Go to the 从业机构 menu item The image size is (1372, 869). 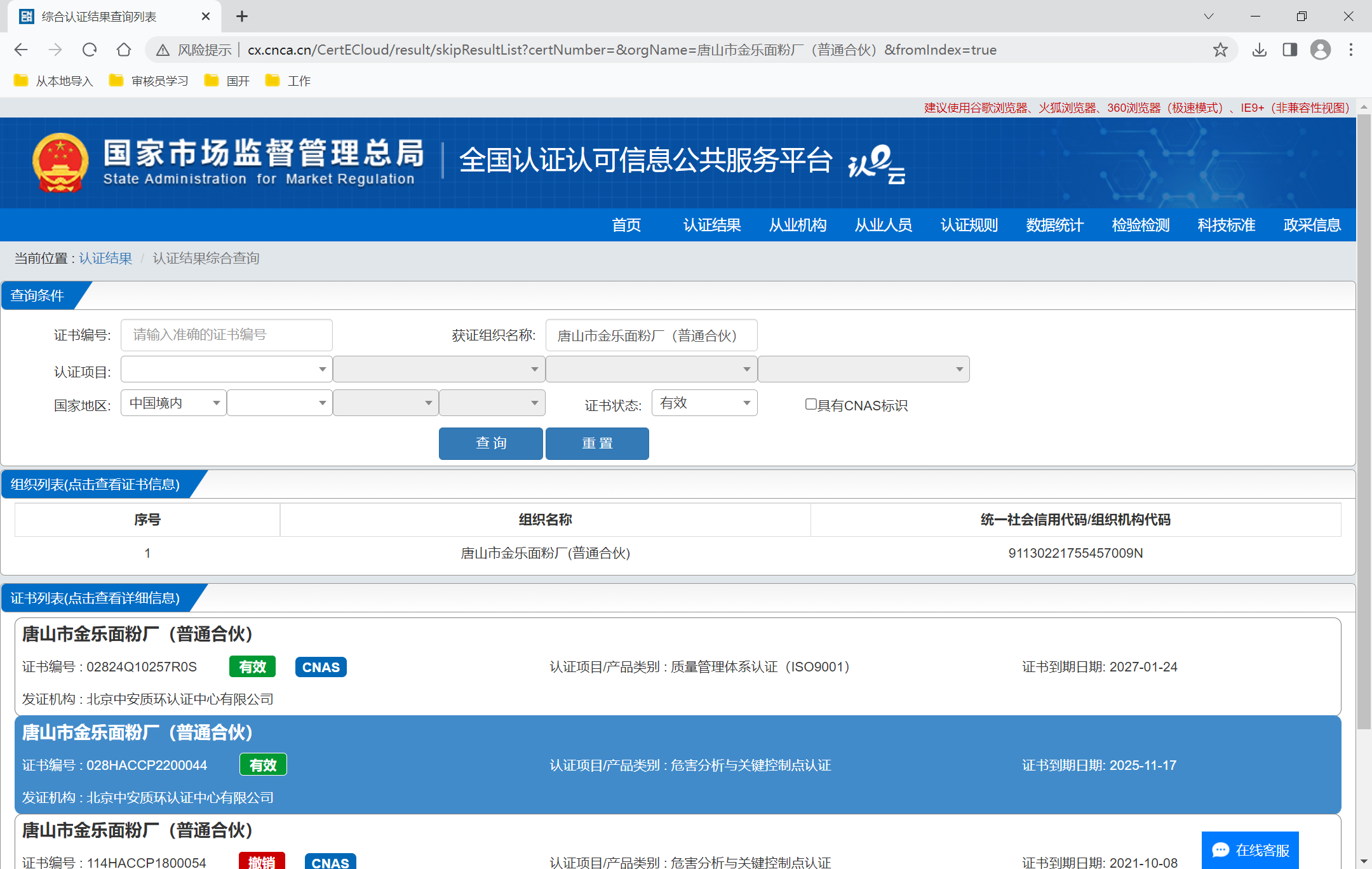[x=797, y=225]
